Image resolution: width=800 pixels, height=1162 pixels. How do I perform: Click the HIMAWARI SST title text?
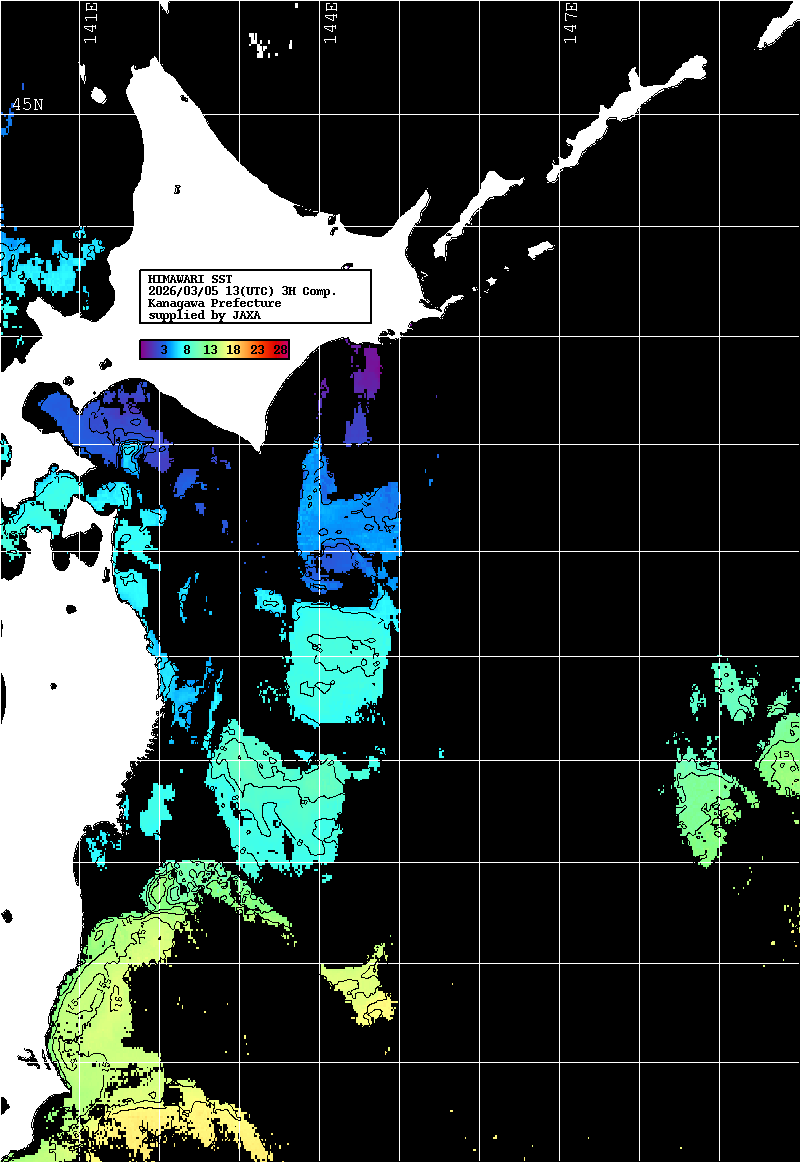(x=190, y=279)
